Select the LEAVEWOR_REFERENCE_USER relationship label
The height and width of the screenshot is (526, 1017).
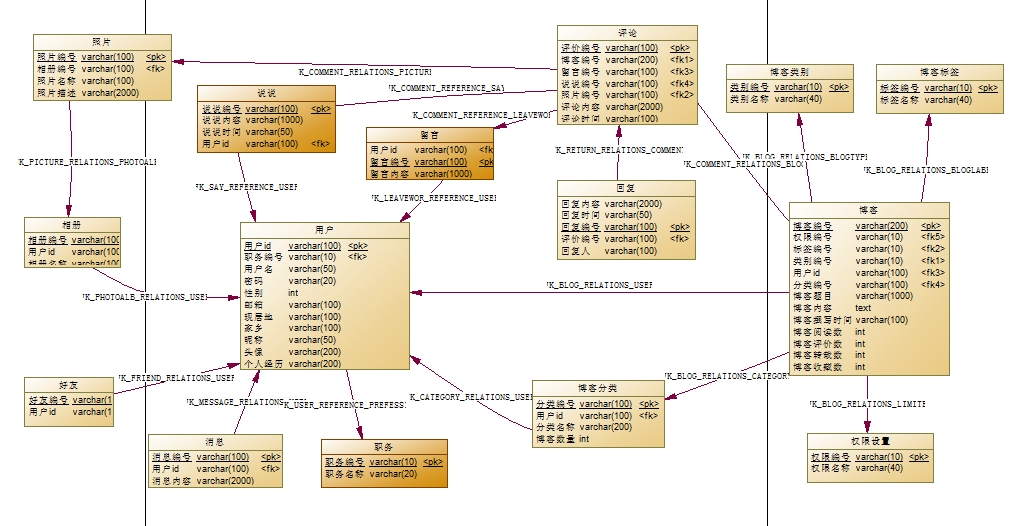434,198
